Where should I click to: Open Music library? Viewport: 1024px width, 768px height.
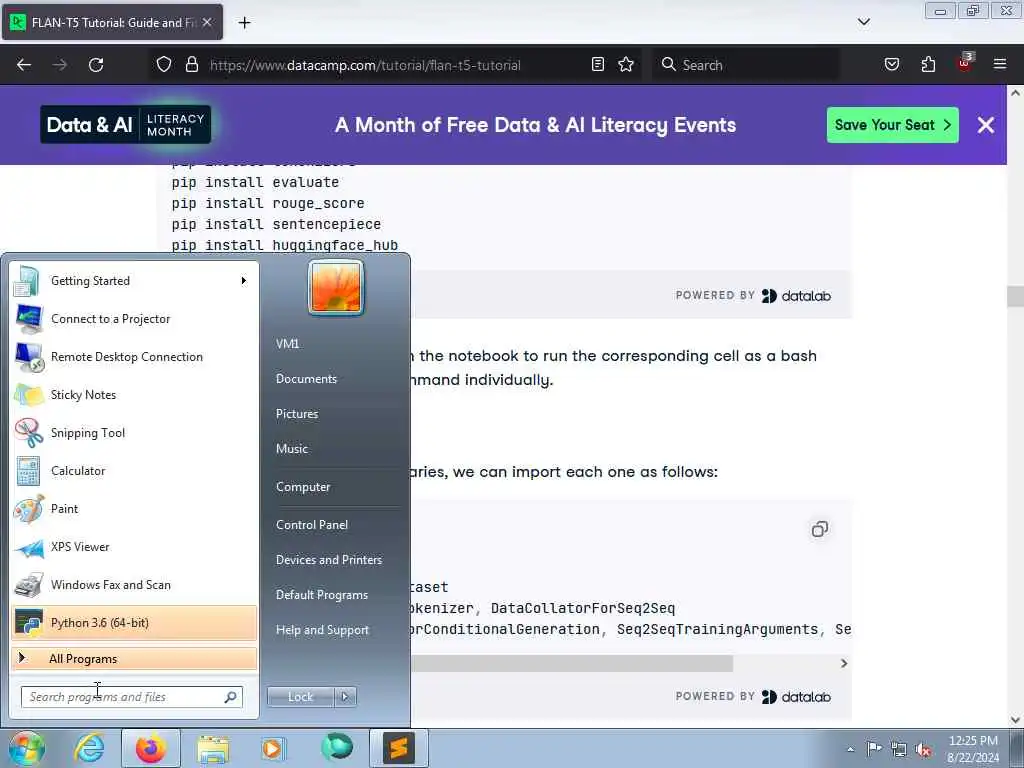click(292, 449)
